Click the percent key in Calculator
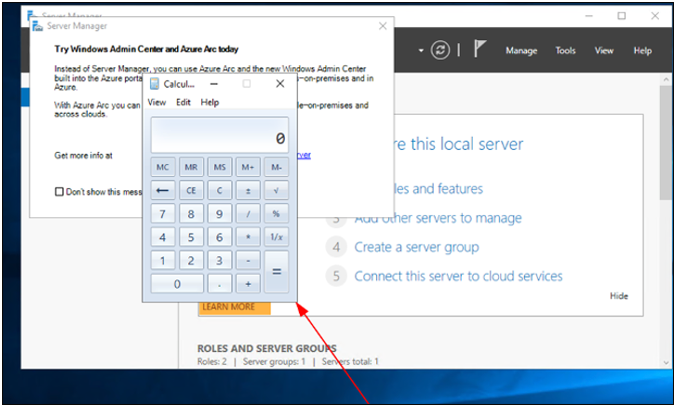The image size is (675, 406). [x=275, y=214]
